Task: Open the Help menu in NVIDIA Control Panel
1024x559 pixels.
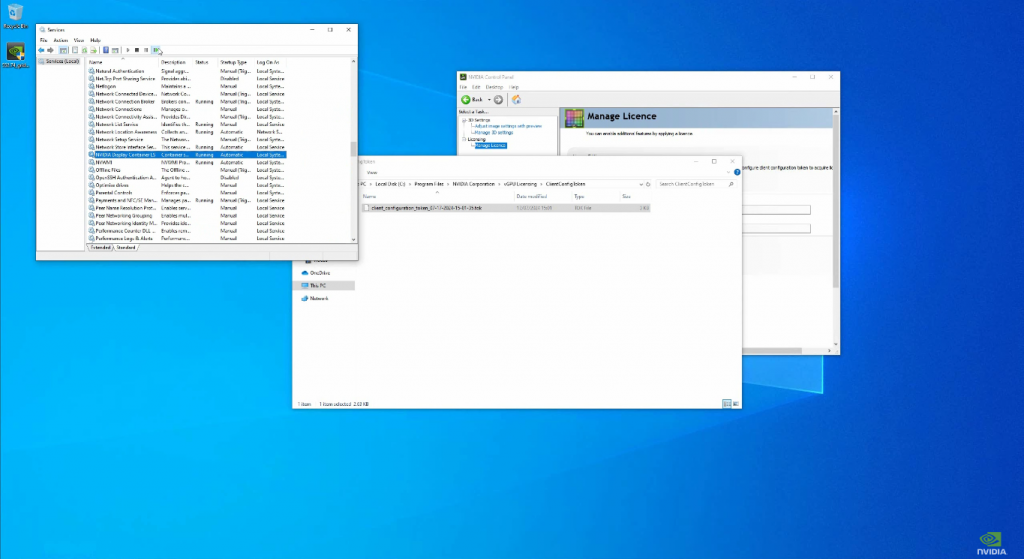Action: click(x=514, y=87)
